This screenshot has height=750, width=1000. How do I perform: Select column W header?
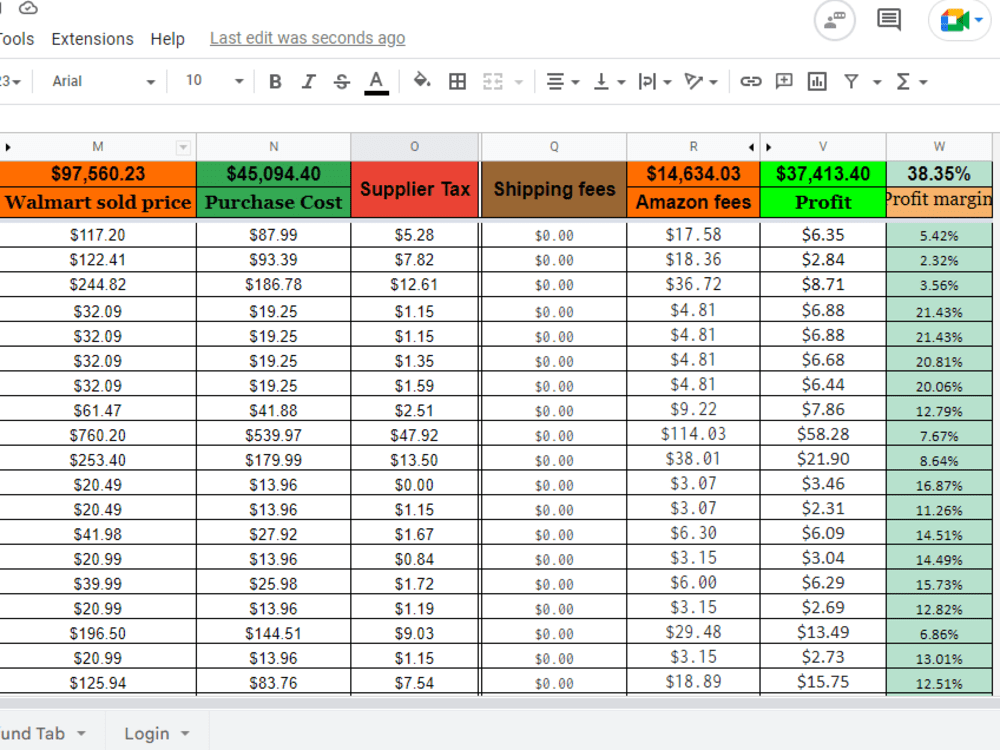939,147
